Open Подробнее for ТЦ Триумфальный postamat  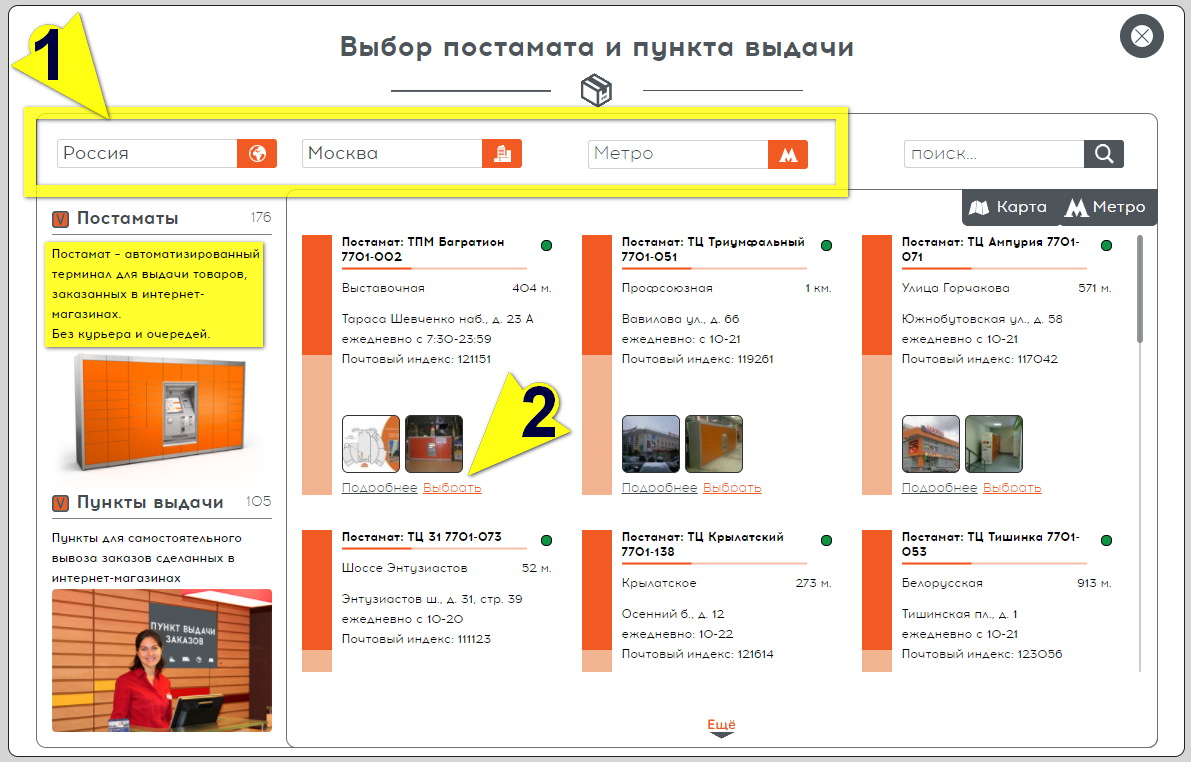[659, 488]
